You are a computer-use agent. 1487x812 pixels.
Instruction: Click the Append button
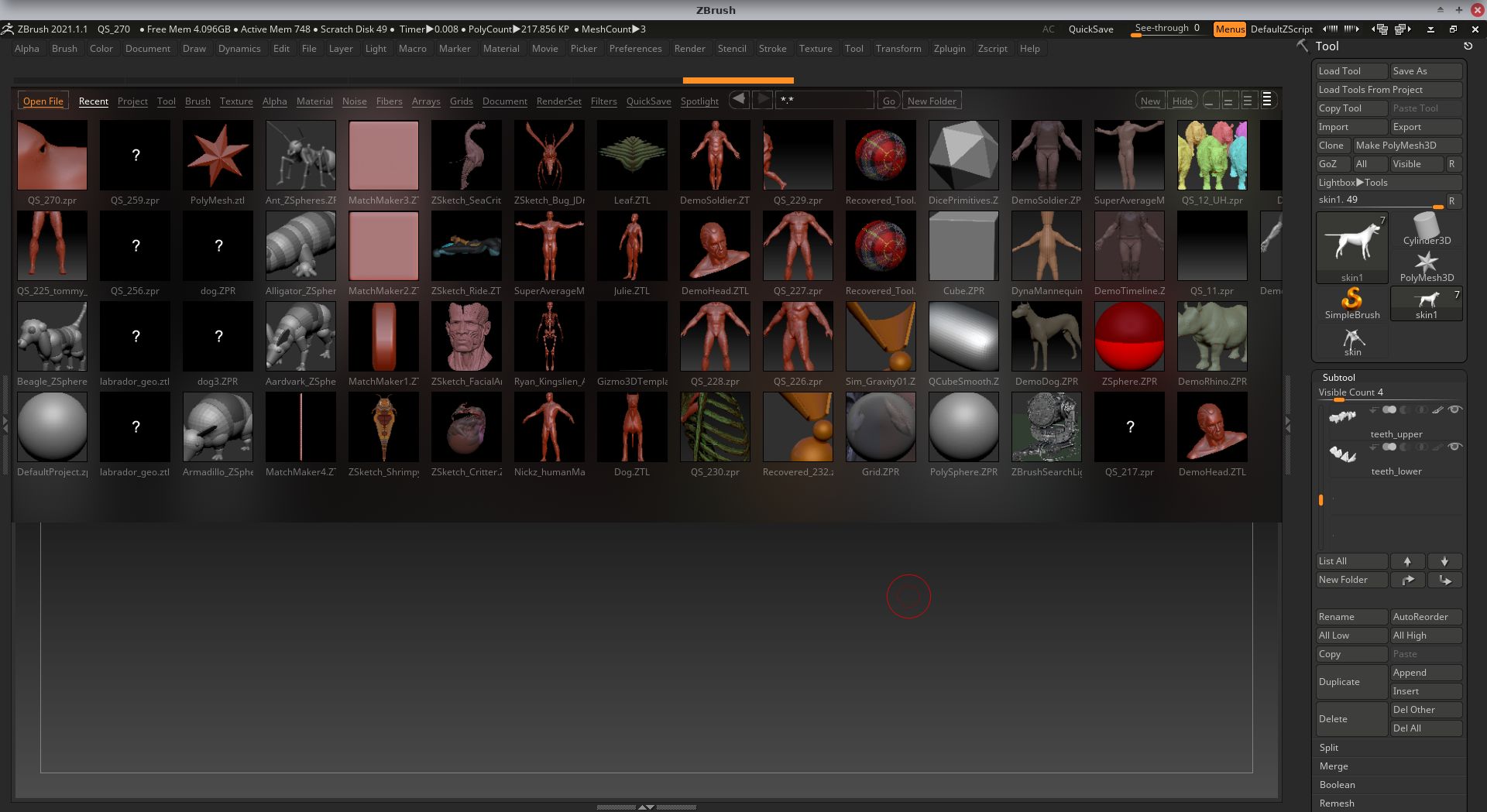(1426, 673)
